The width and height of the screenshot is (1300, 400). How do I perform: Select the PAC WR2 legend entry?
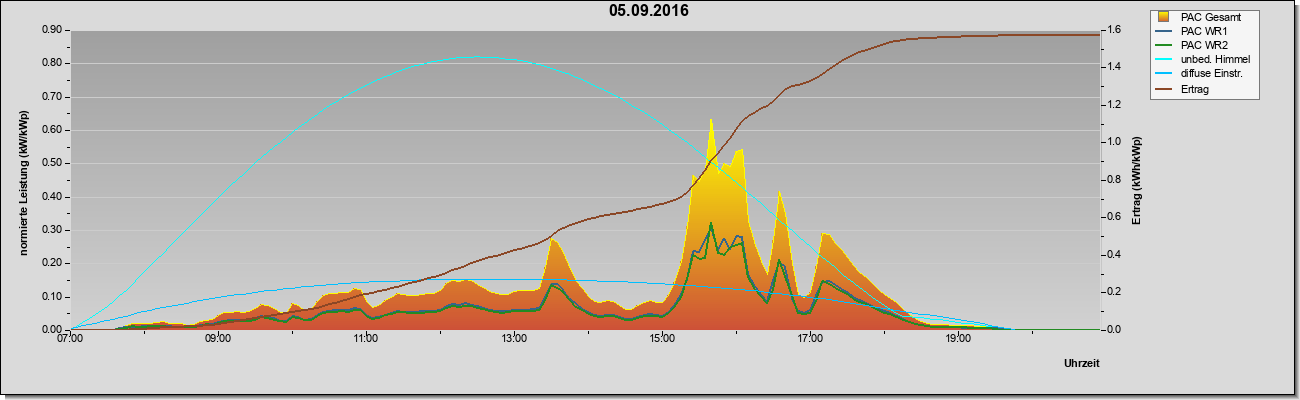pos(1203,45)
